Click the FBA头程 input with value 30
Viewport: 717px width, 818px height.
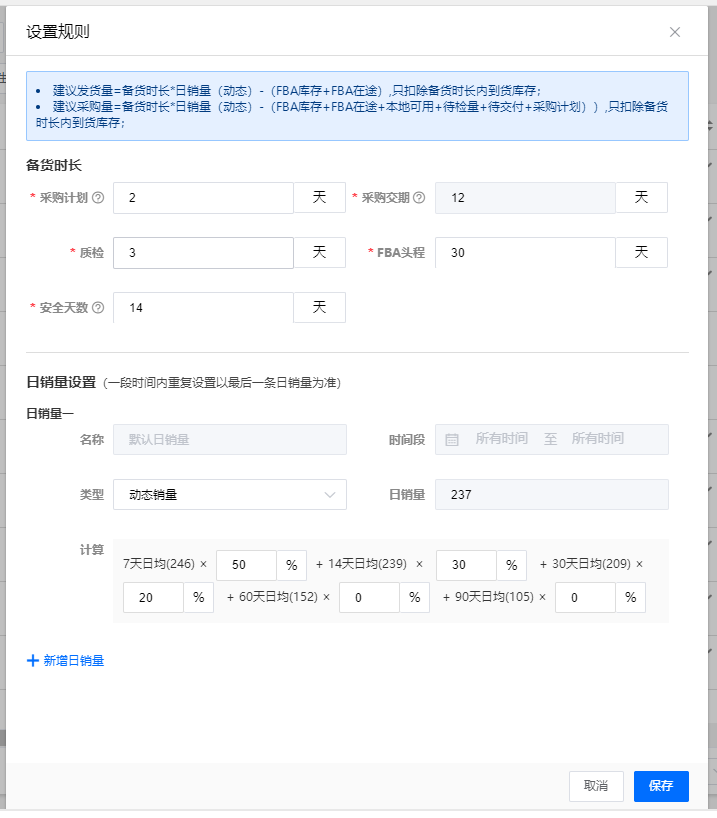[x=525, y=253]
